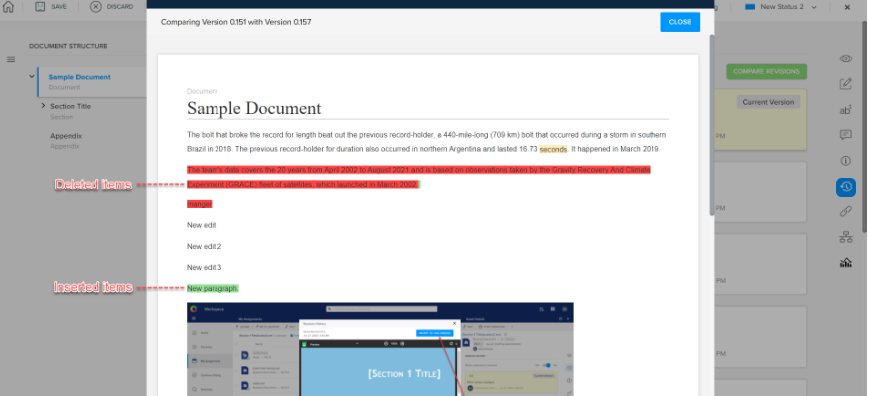
Task: Click 'Comparing Version 0.151 with Version 0.157' title
Action: [x=236, y=22]
